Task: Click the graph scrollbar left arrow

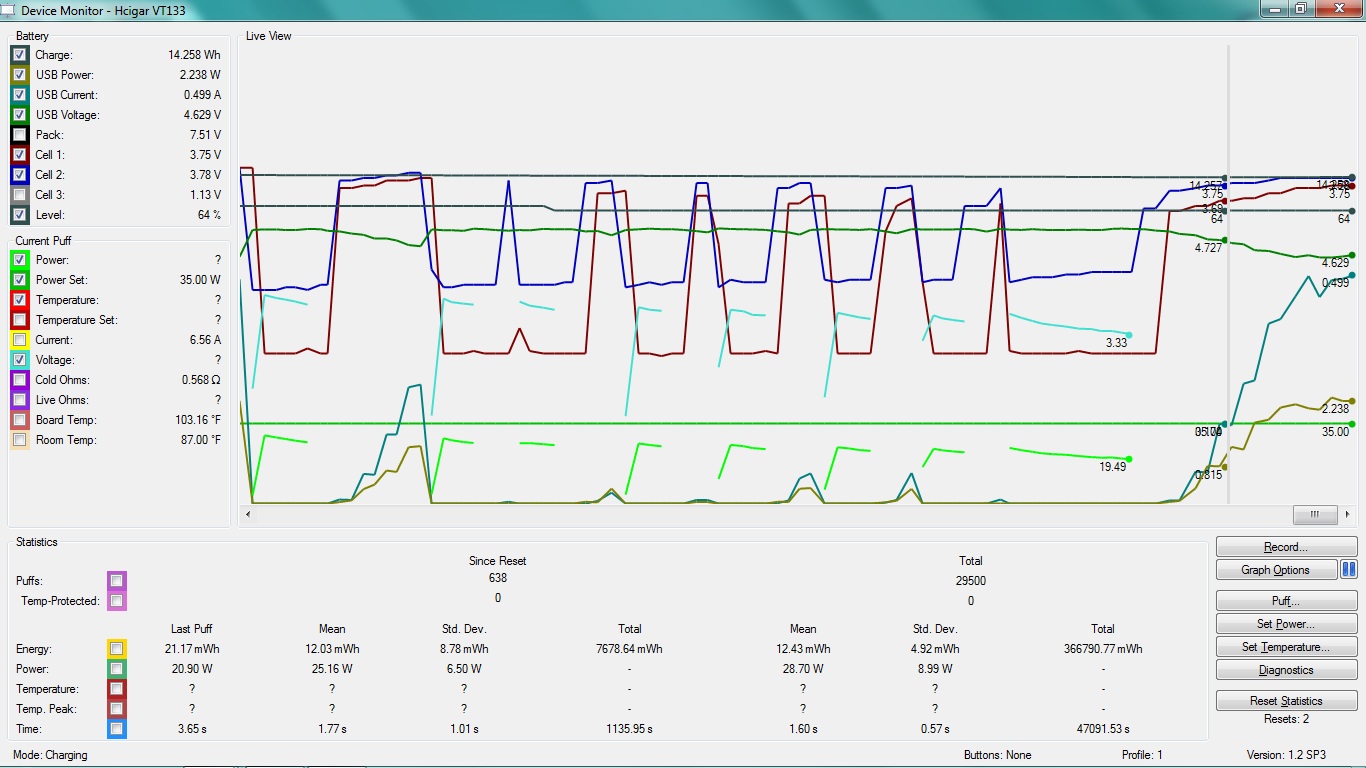Action: (248, 514)
